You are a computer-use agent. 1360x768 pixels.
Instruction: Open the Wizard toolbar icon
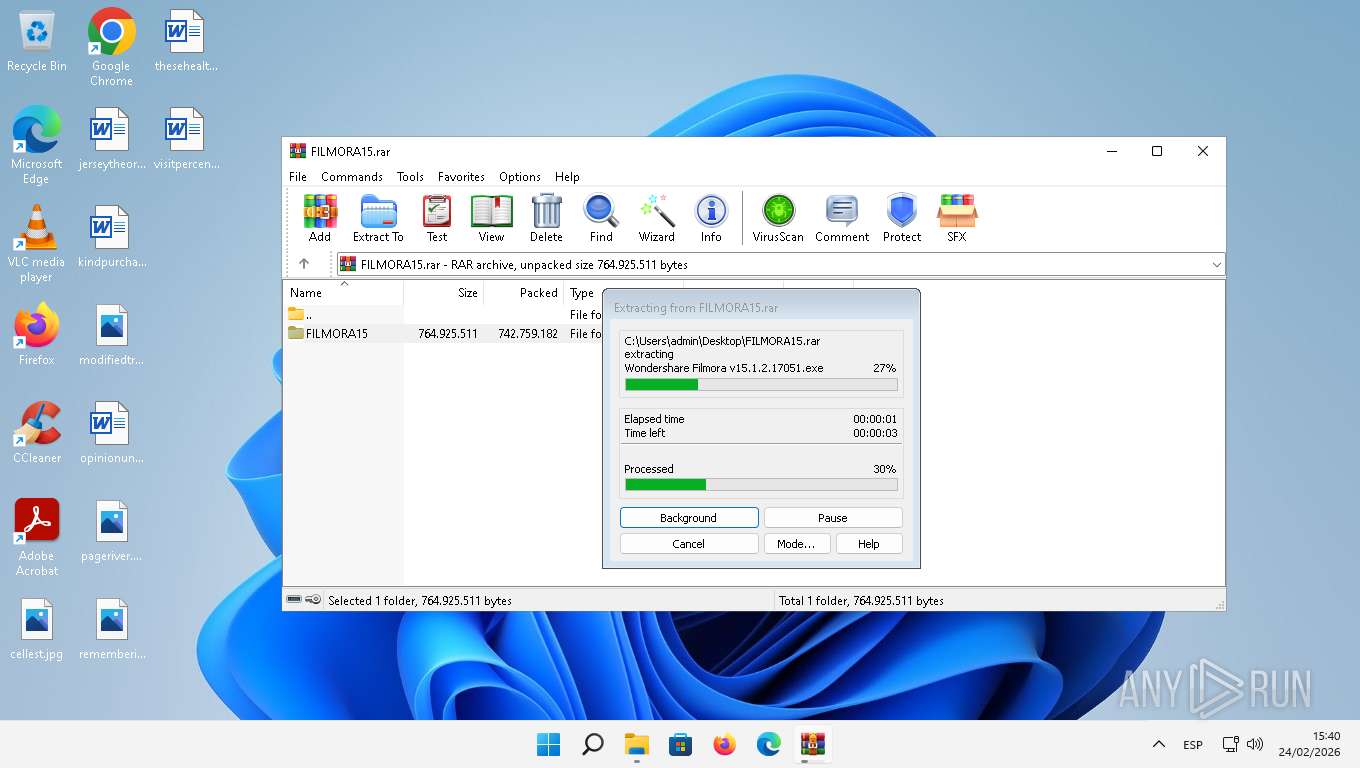click(657, 218)
